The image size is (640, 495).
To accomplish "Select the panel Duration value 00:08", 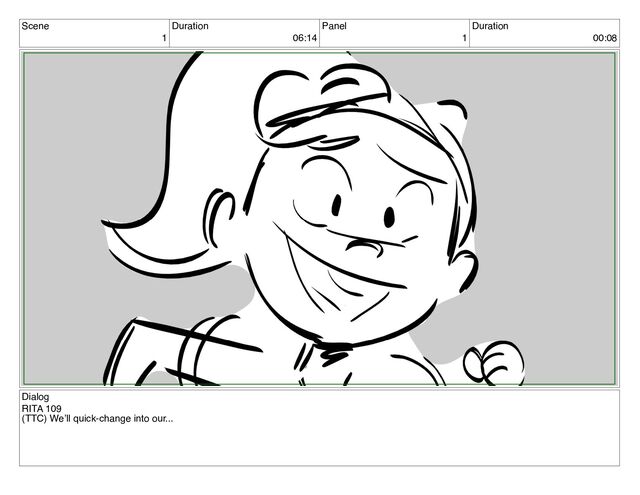I will [604, 38].
